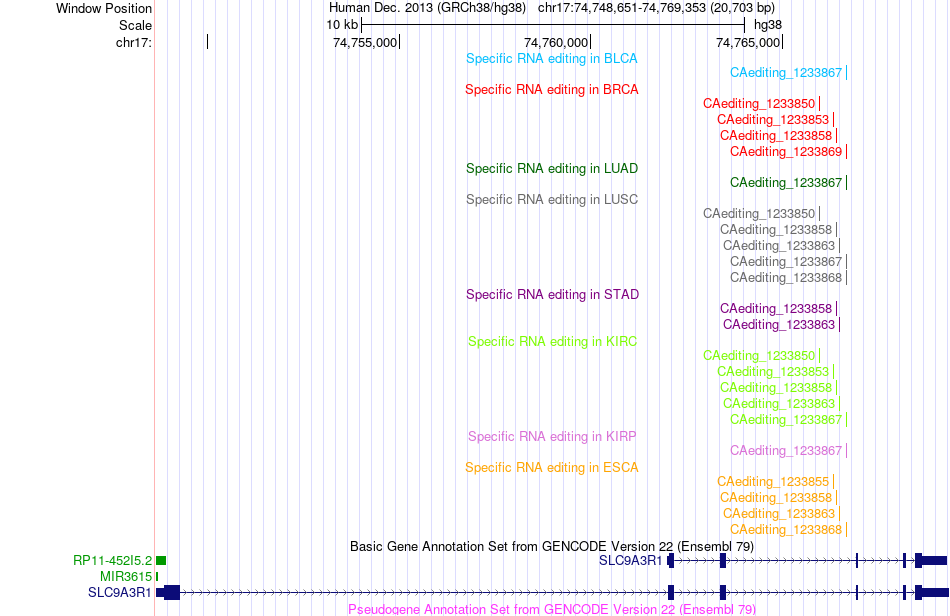
Task: Select the pink CAediting_1233867 item in KIRP
Action: point(786,451)
